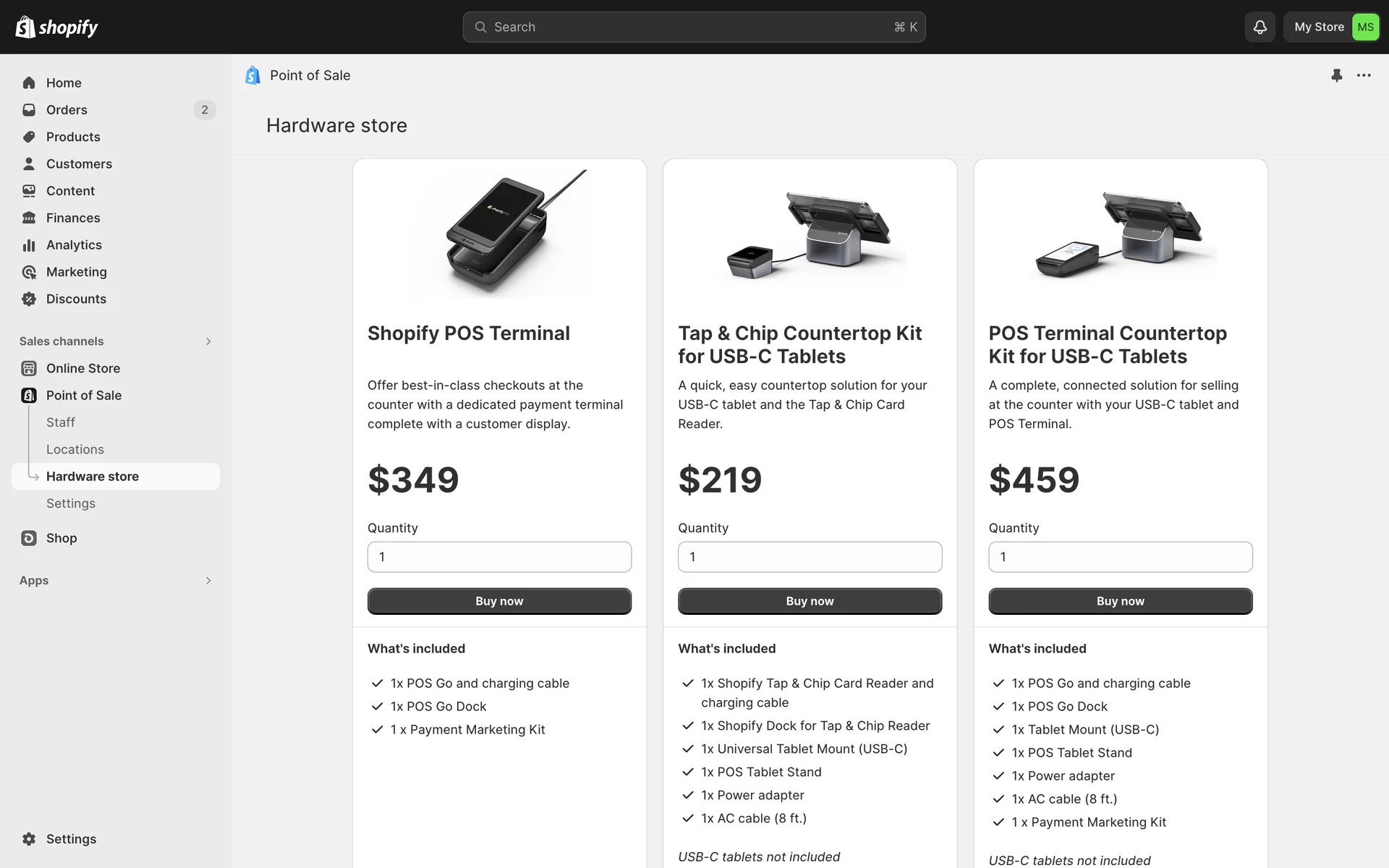Open the Shop sales channel

pyautogui.click(x=61, y=538)
